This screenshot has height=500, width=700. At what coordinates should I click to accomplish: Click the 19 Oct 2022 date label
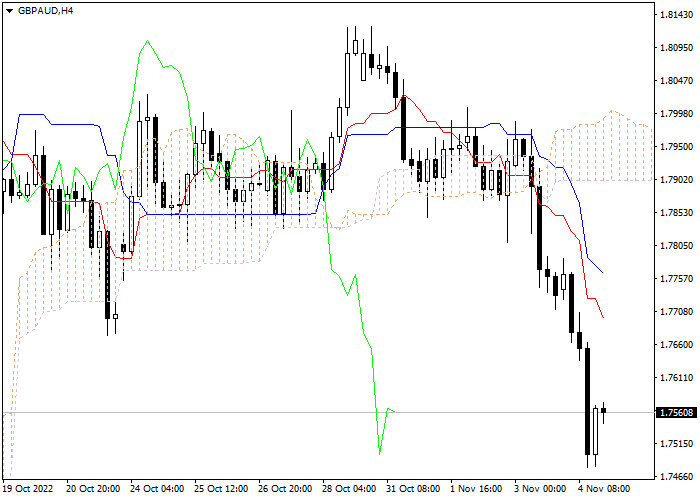[x=28, y=489]
